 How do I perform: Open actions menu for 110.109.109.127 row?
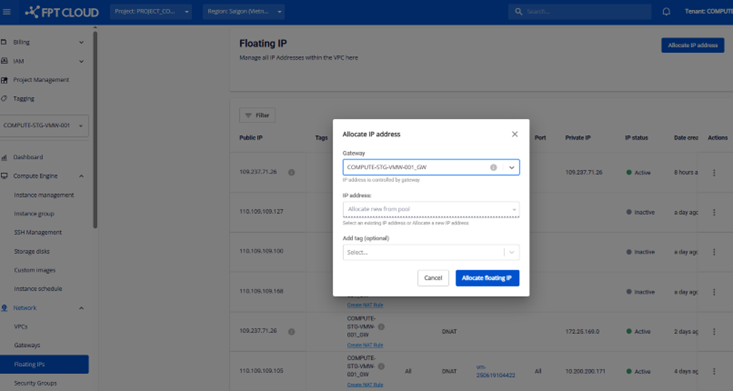(x=714, y=212)
